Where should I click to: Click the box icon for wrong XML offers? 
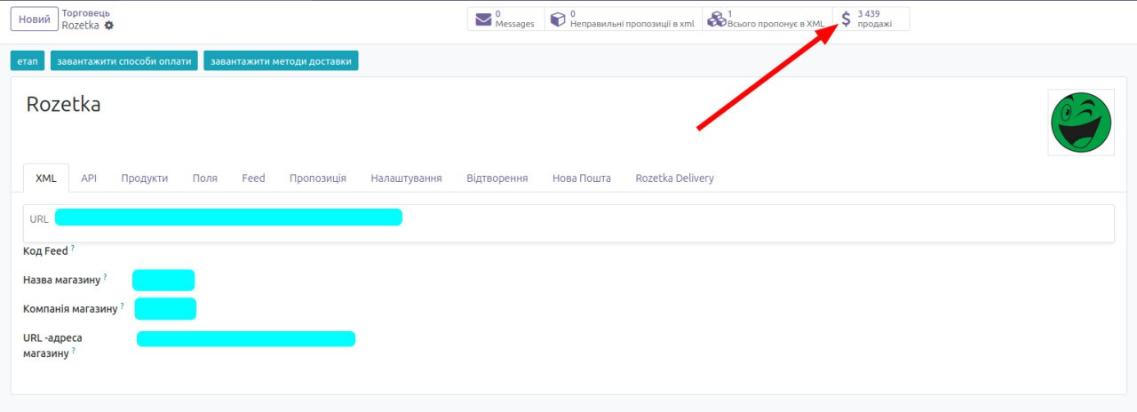557,20
